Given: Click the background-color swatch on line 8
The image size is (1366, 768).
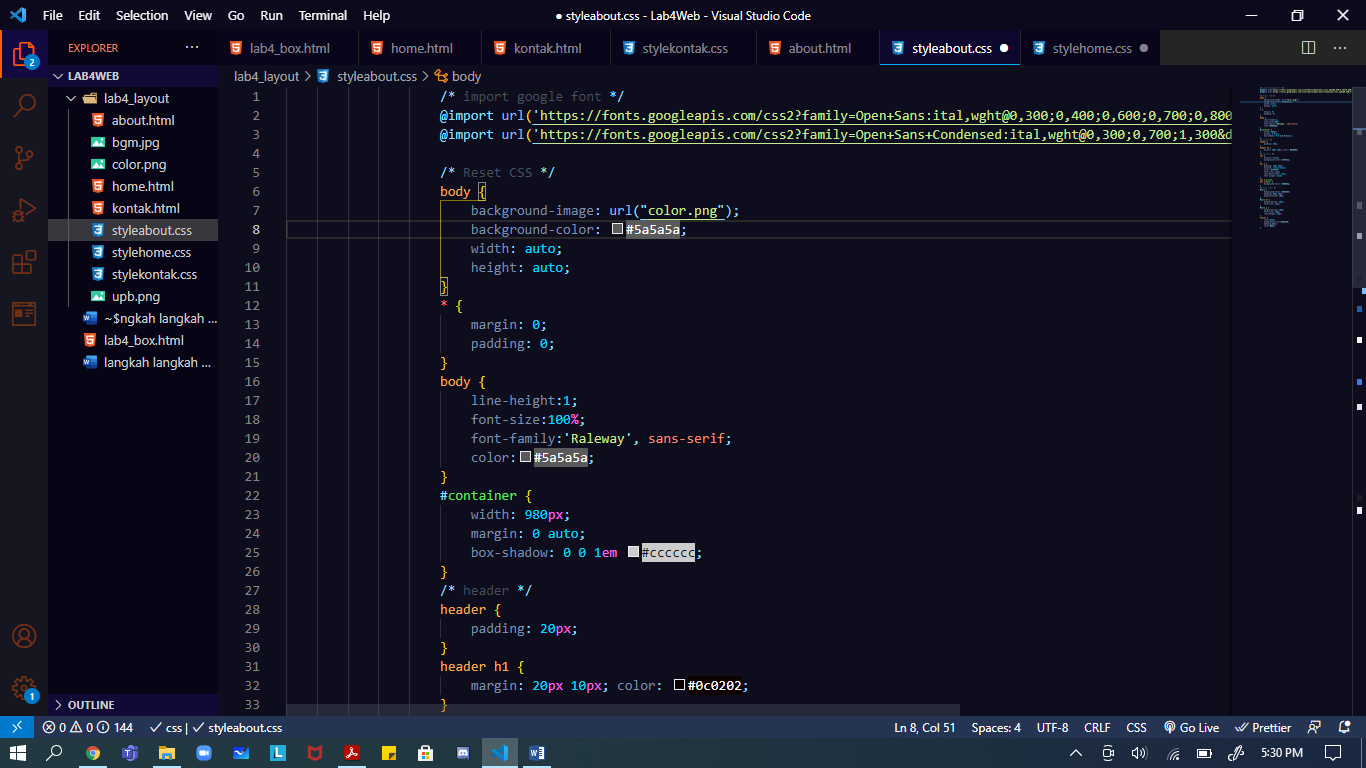Looking at the screenshot, I should pyautogui.click(x=616, y=228).
